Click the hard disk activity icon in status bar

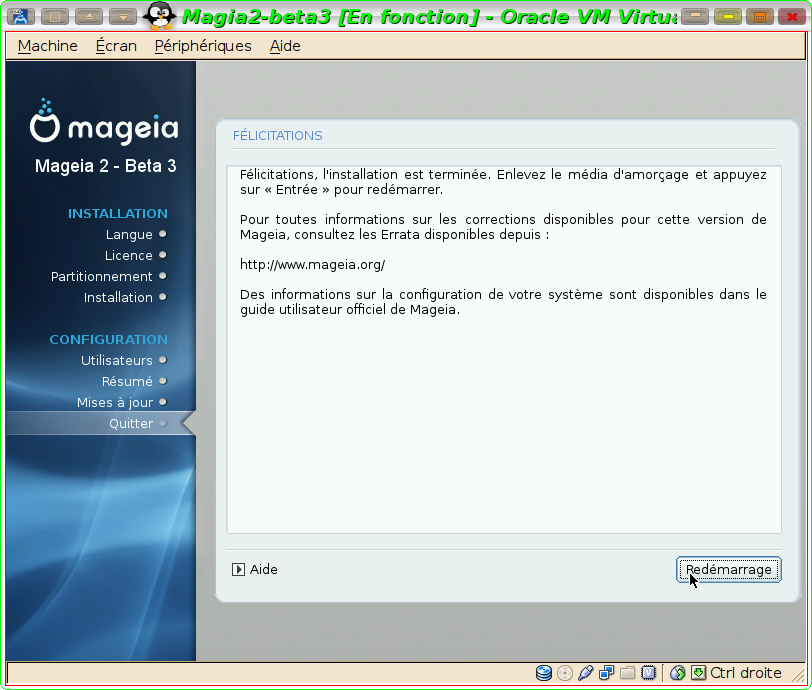pos(544,673)
